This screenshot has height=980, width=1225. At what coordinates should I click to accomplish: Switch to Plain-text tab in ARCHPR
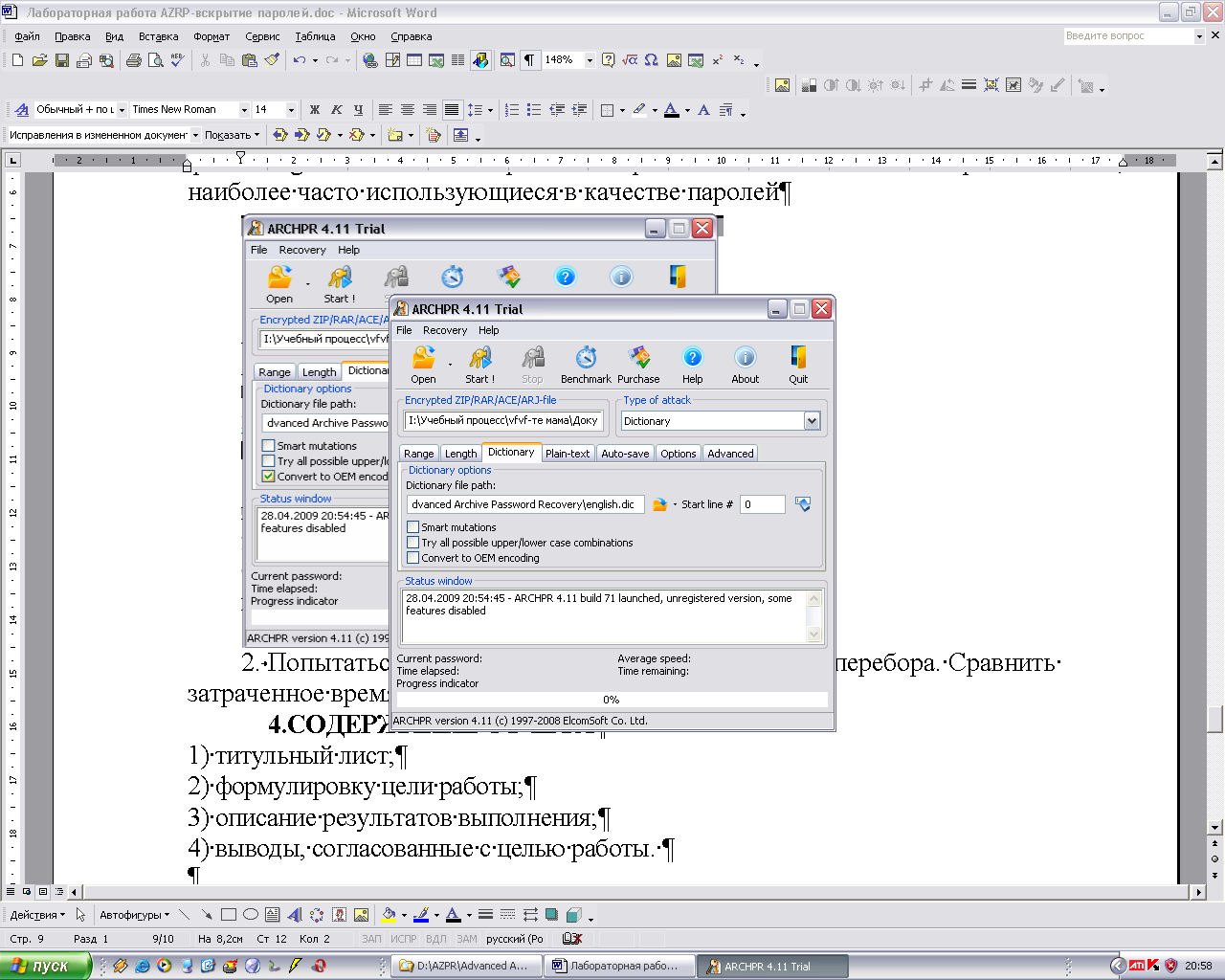coord(568,454)
